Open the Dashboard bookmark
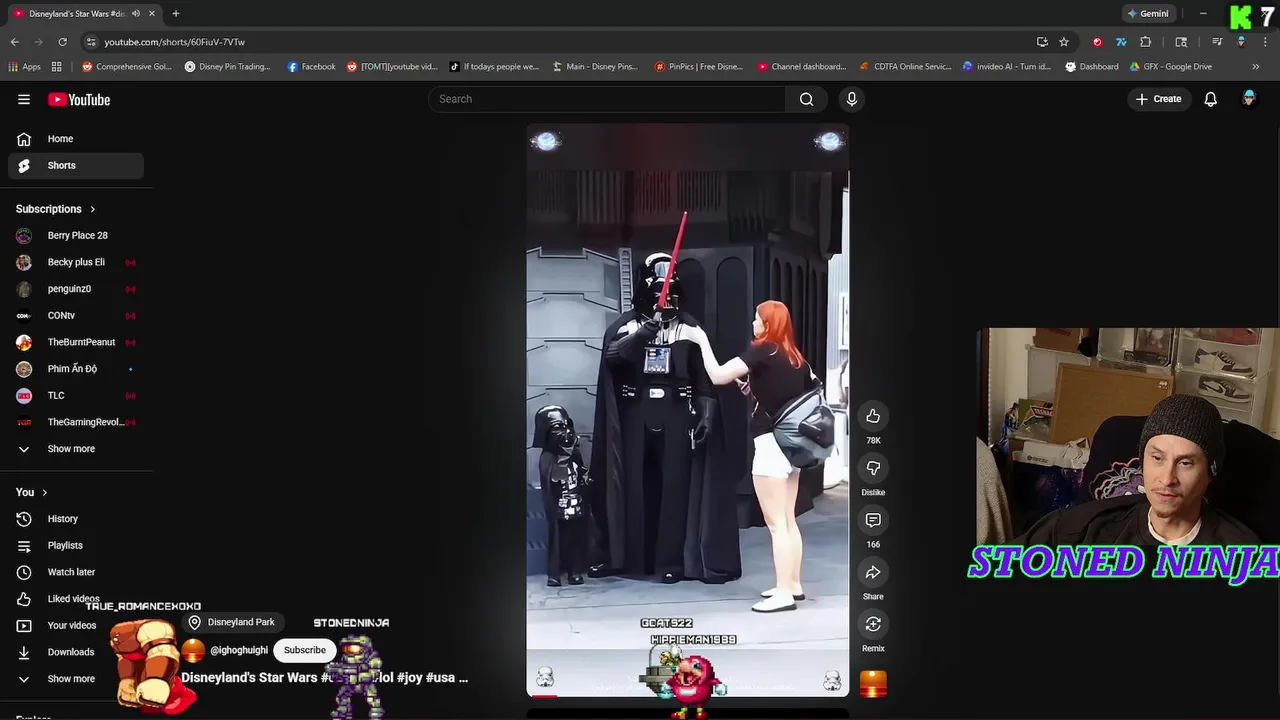Screen dimensions: 1280x720 click(1092, 67)
